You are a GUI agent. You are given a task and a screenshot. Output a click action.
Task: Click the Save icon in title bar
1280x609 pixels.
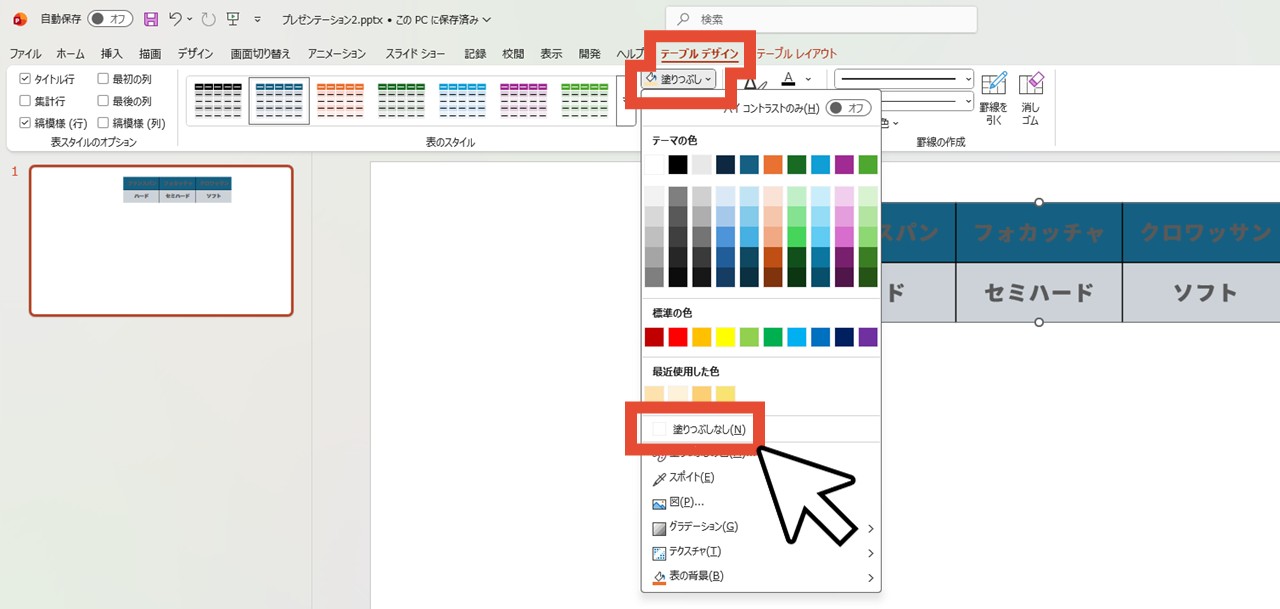pyautogui.click(x=151, y=19)
